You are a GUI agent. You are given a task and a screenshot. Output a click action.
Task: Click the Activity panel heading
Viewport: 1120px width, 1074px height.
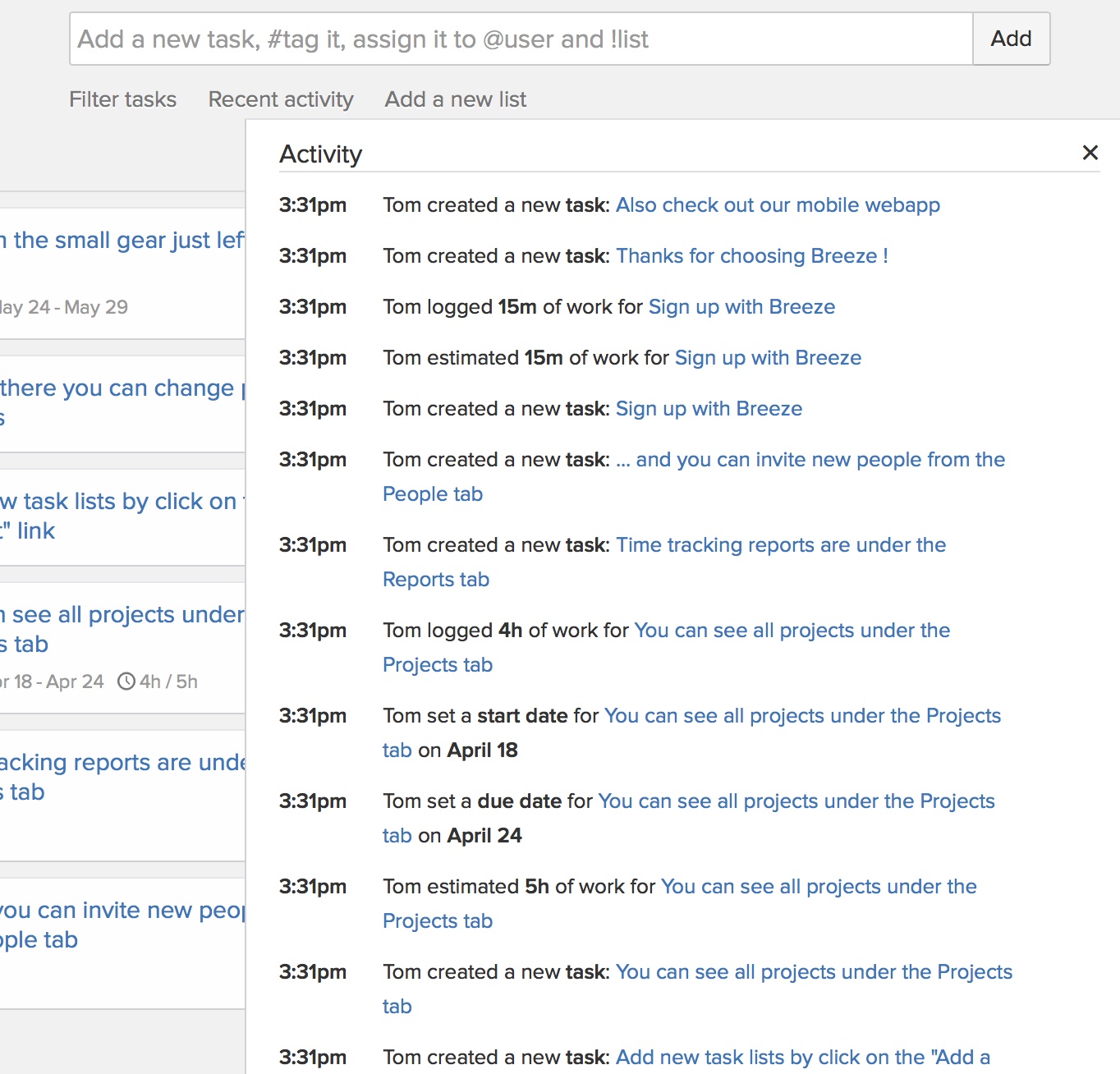coord(320,154)
